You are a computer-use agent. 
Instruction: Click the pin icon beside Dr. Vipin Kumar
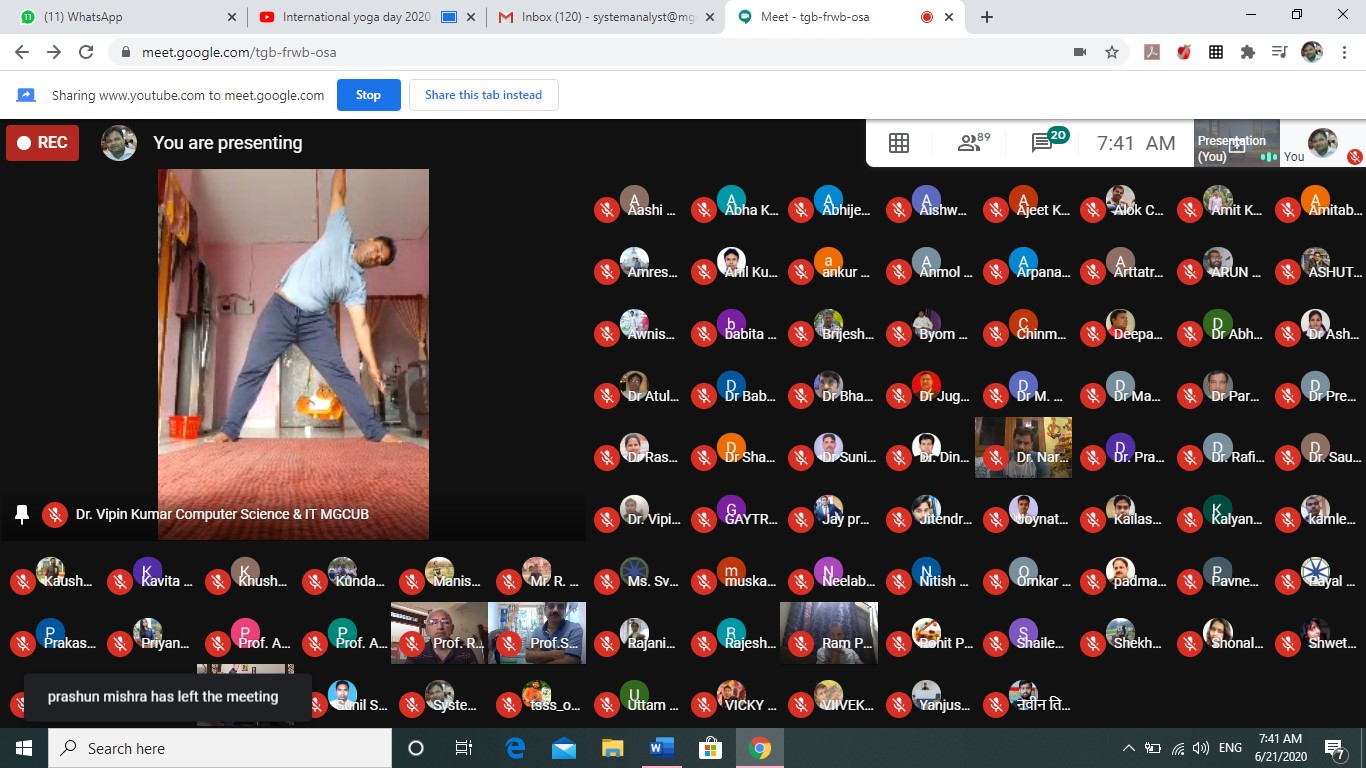click(22, 514)
